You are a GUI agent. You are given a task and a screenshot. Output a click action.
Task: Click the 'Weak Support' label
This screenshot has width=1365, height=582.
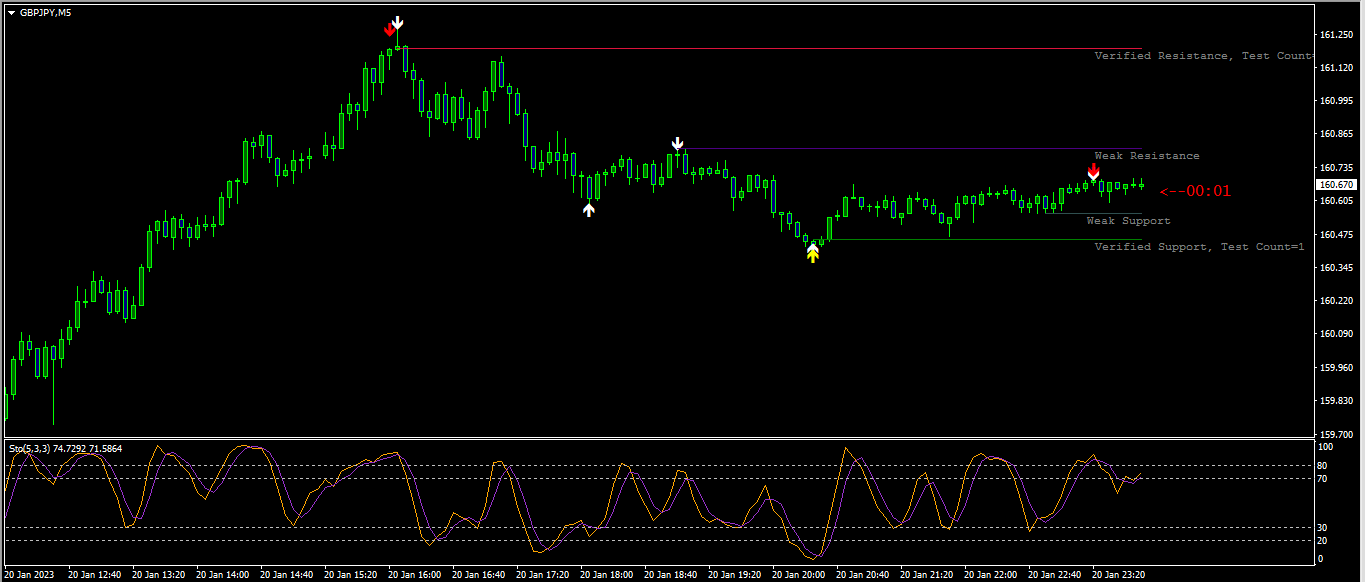[x=1128, y=221]
